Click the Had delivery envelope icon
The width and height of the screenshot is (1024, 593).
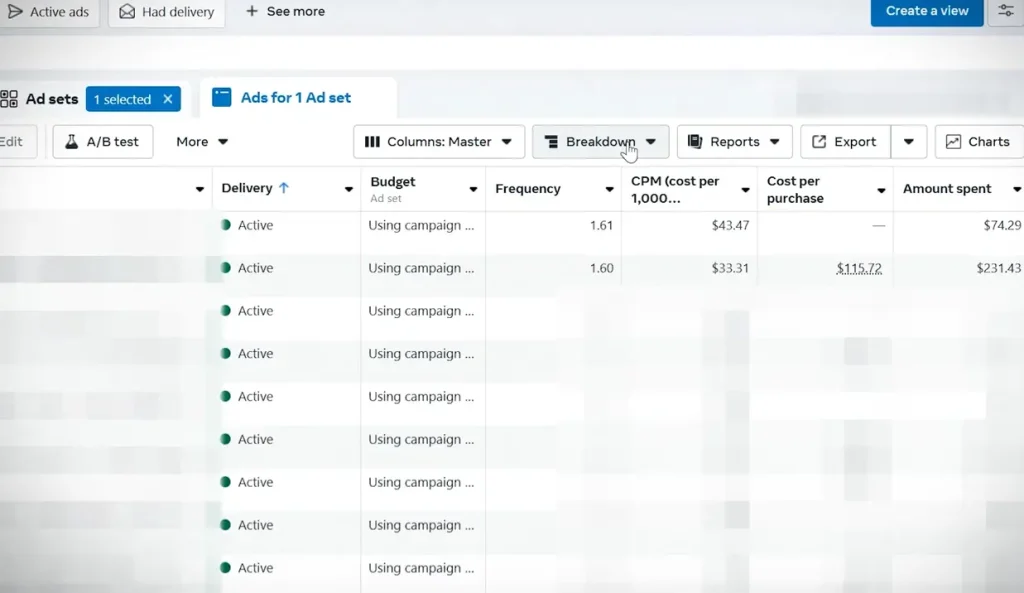click(x=127, y=12)
